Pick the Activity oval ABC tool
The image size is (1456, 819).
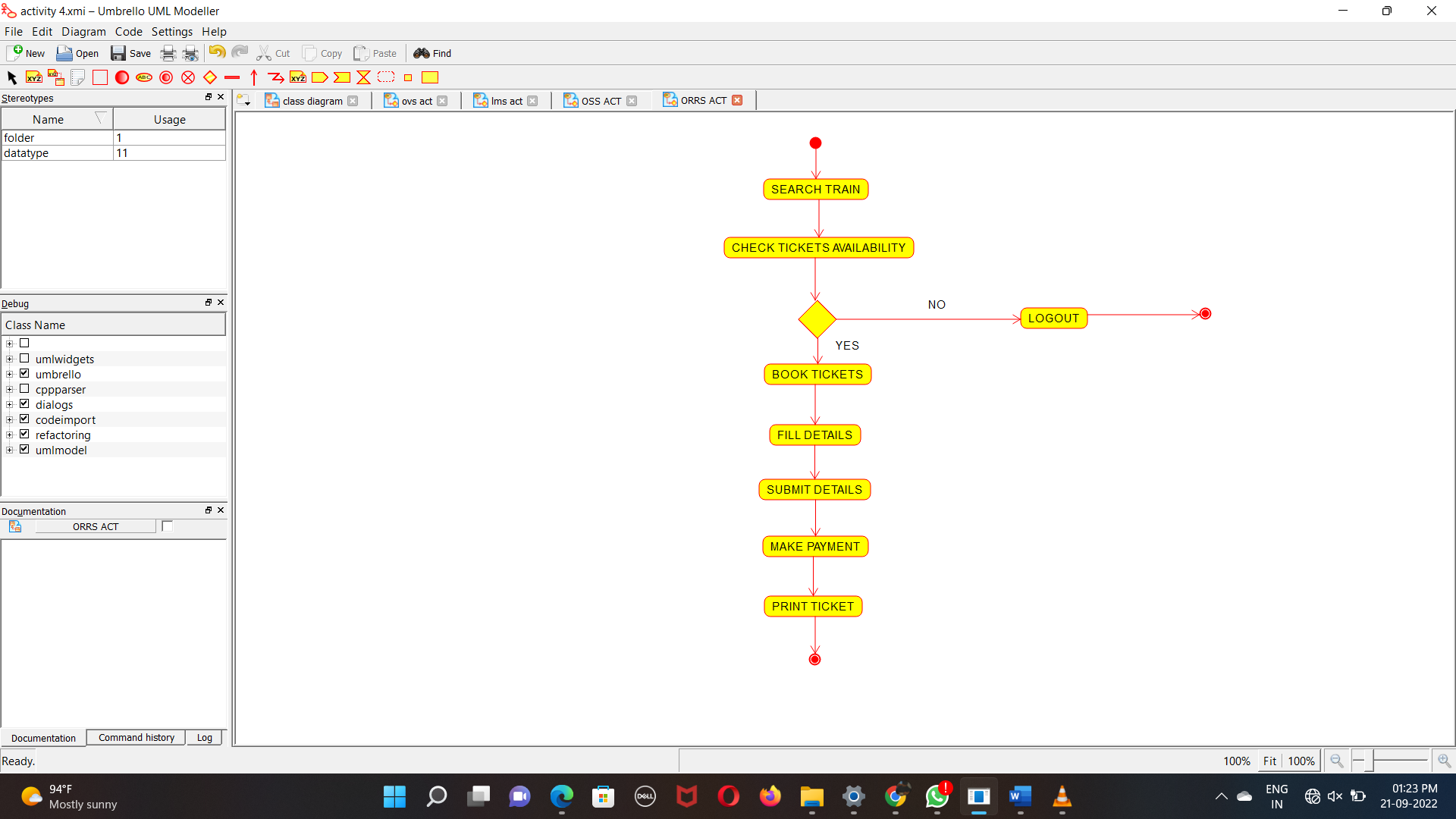coord(144,77)
